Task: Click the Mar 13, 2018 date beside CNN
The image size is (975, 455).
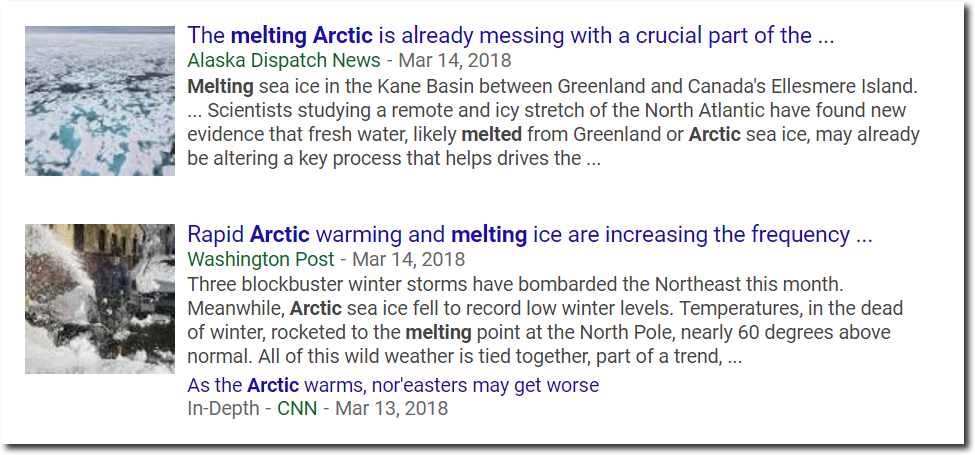Action: (x=392, y=408)
